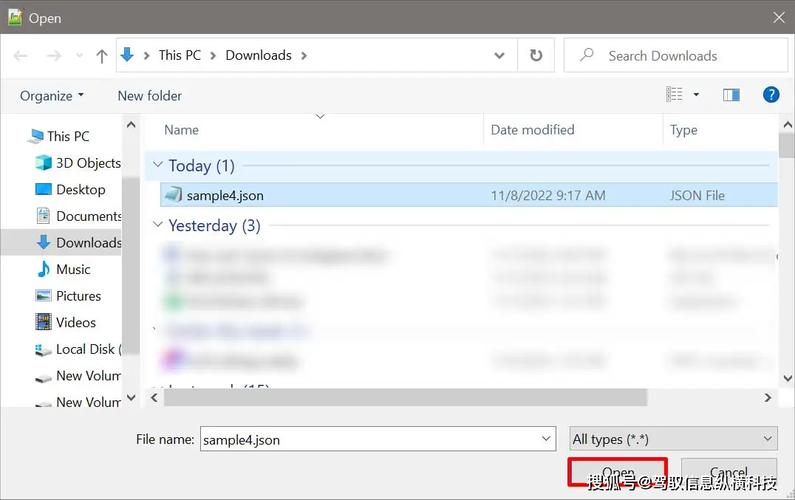Open the Help question mark icon

pos(770,95)
